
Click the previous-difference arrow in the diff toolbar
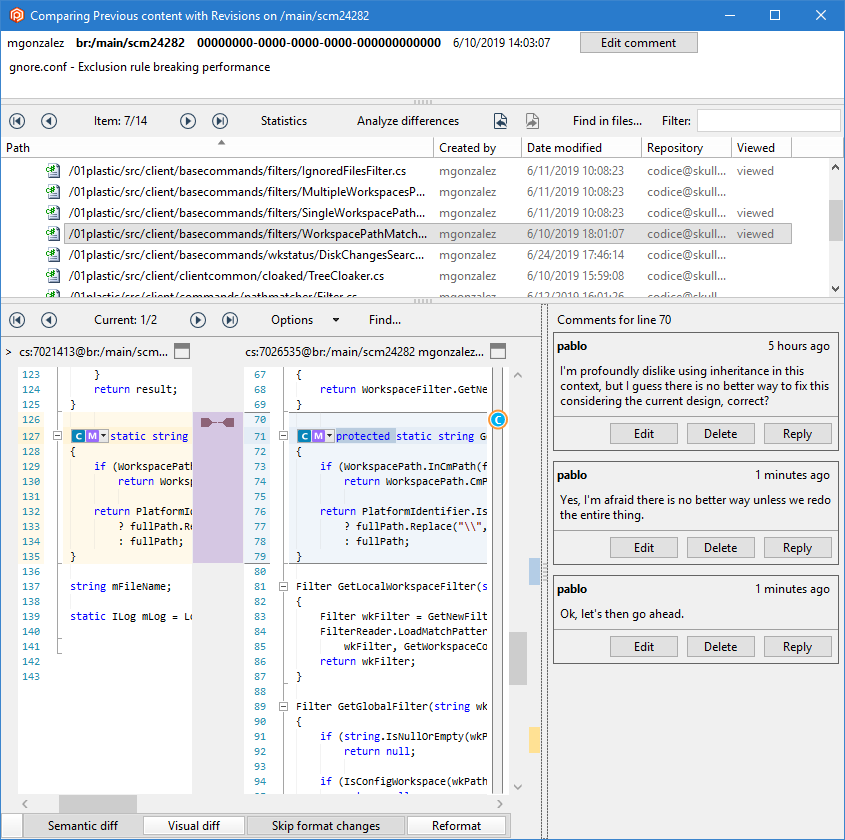point(48,319)
